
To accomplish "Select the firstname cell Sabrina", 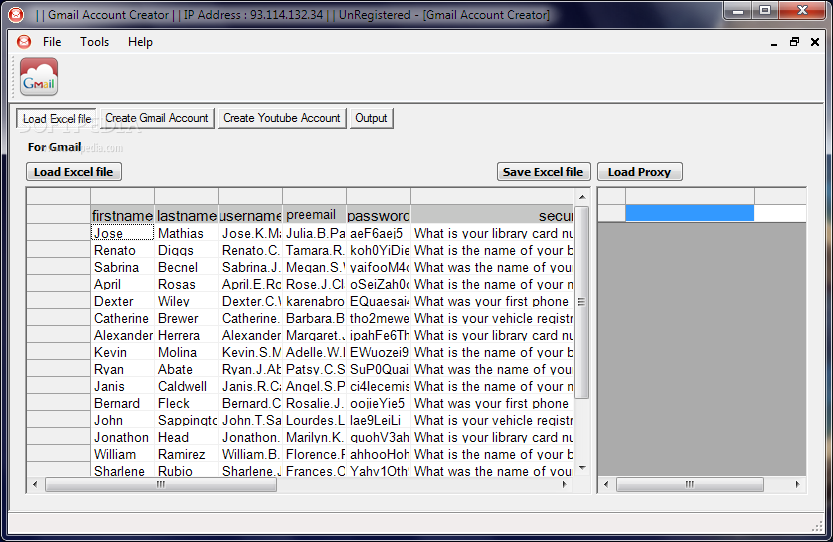I will [x=122, y=267].
